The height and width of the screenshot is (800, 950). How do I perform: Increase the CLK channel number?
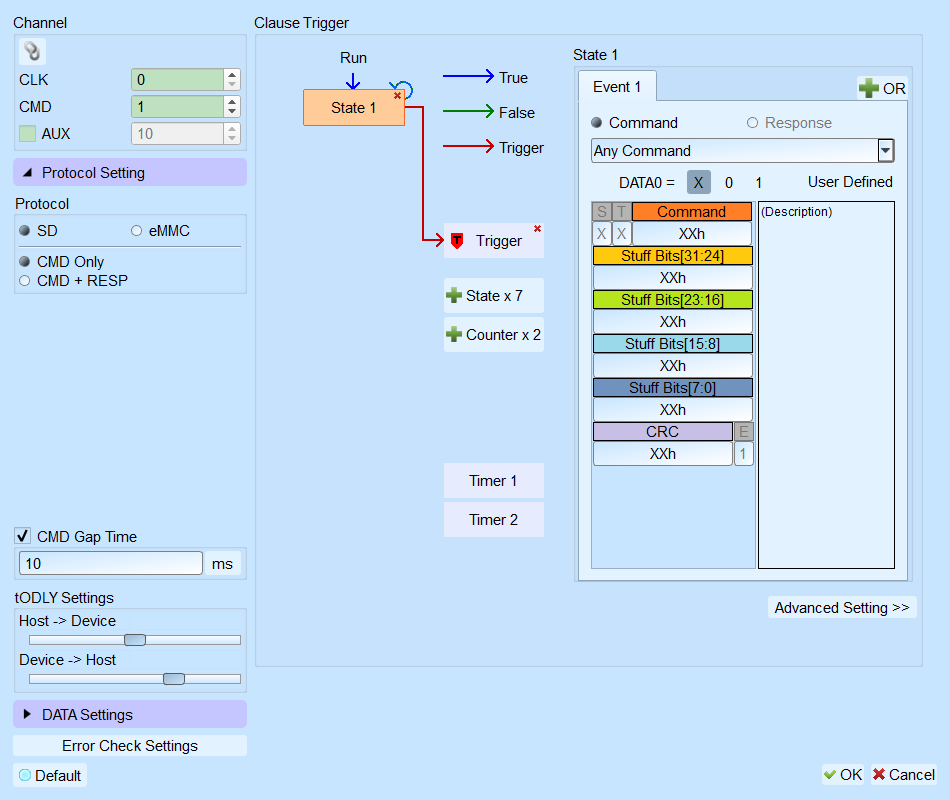(232, 75)
